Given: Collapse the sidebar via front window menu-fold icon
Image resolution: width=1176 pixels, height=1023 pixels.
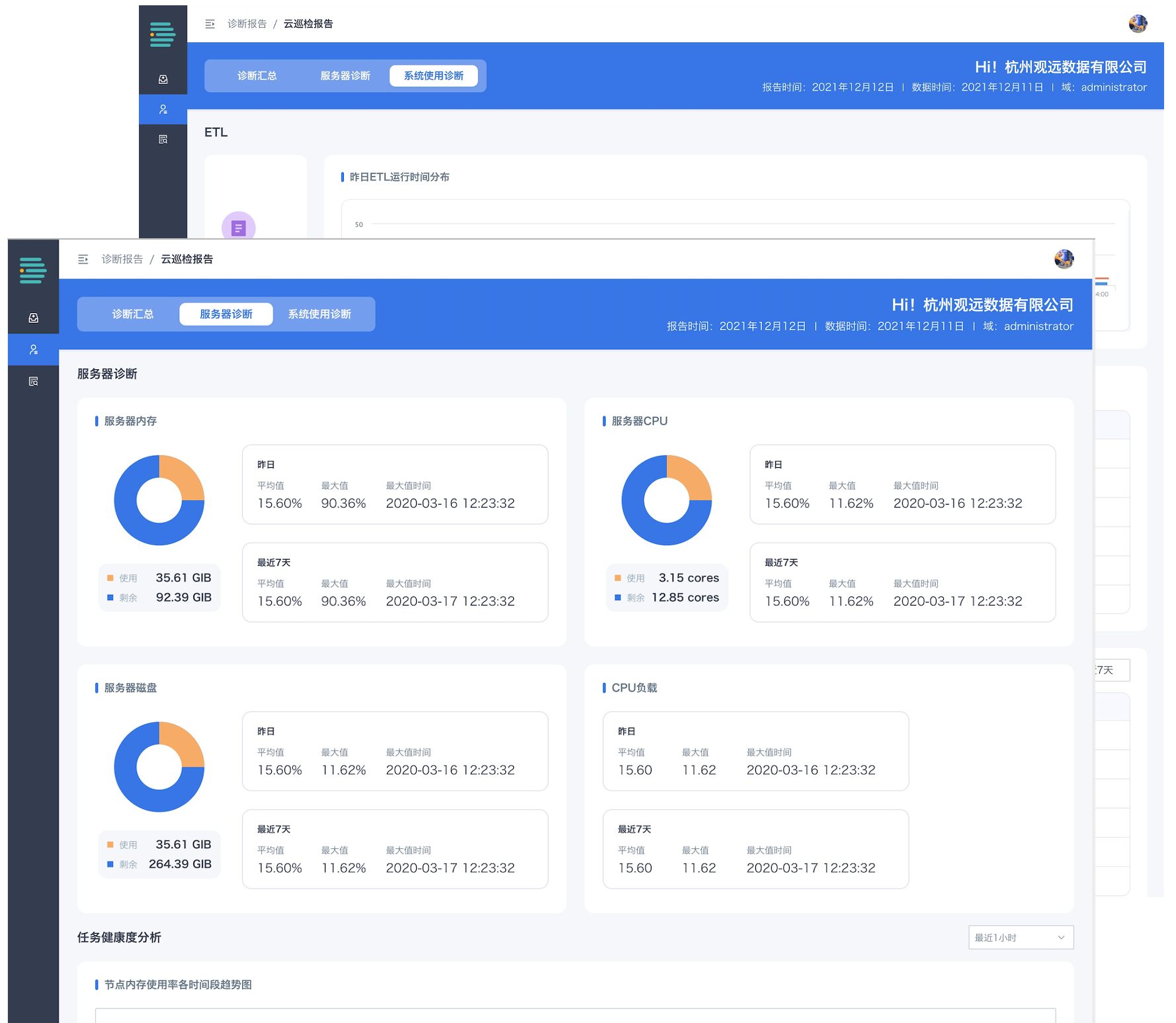Looking at the screenshot, I should (83, 259).
